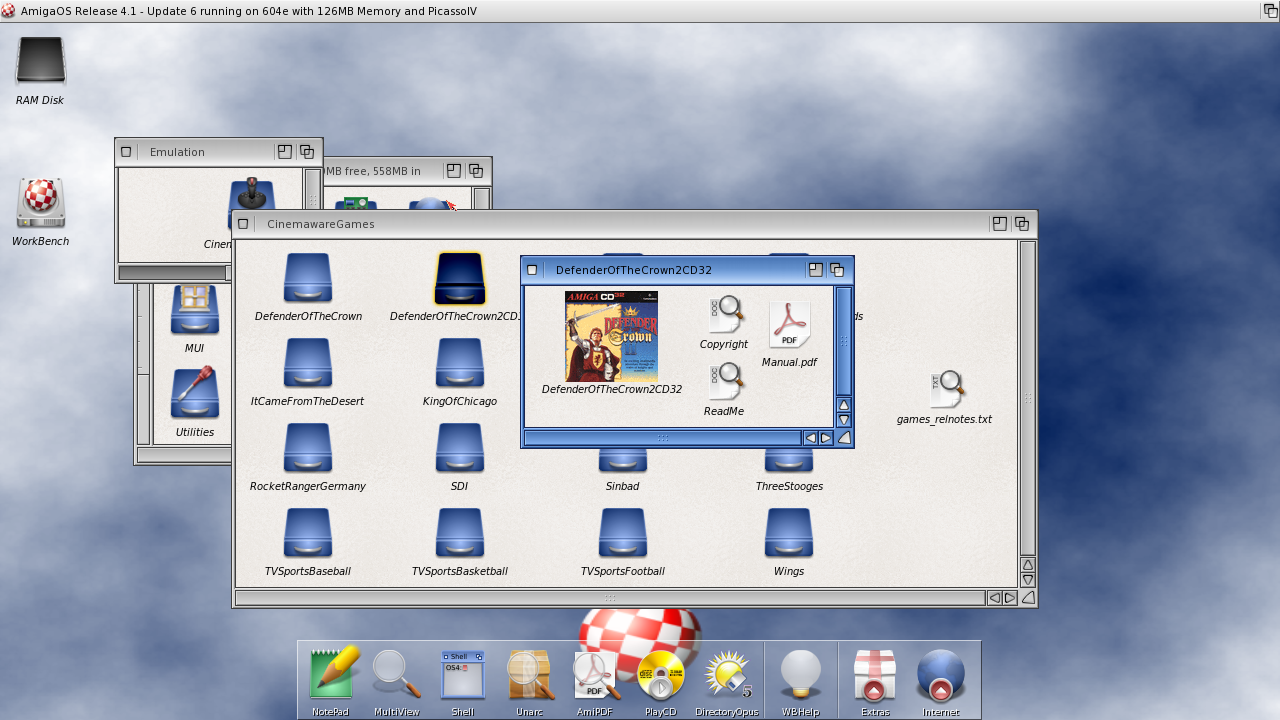
Task: Open the DefenderOfTheCrown drawer
Action: (x=308, y=278)
